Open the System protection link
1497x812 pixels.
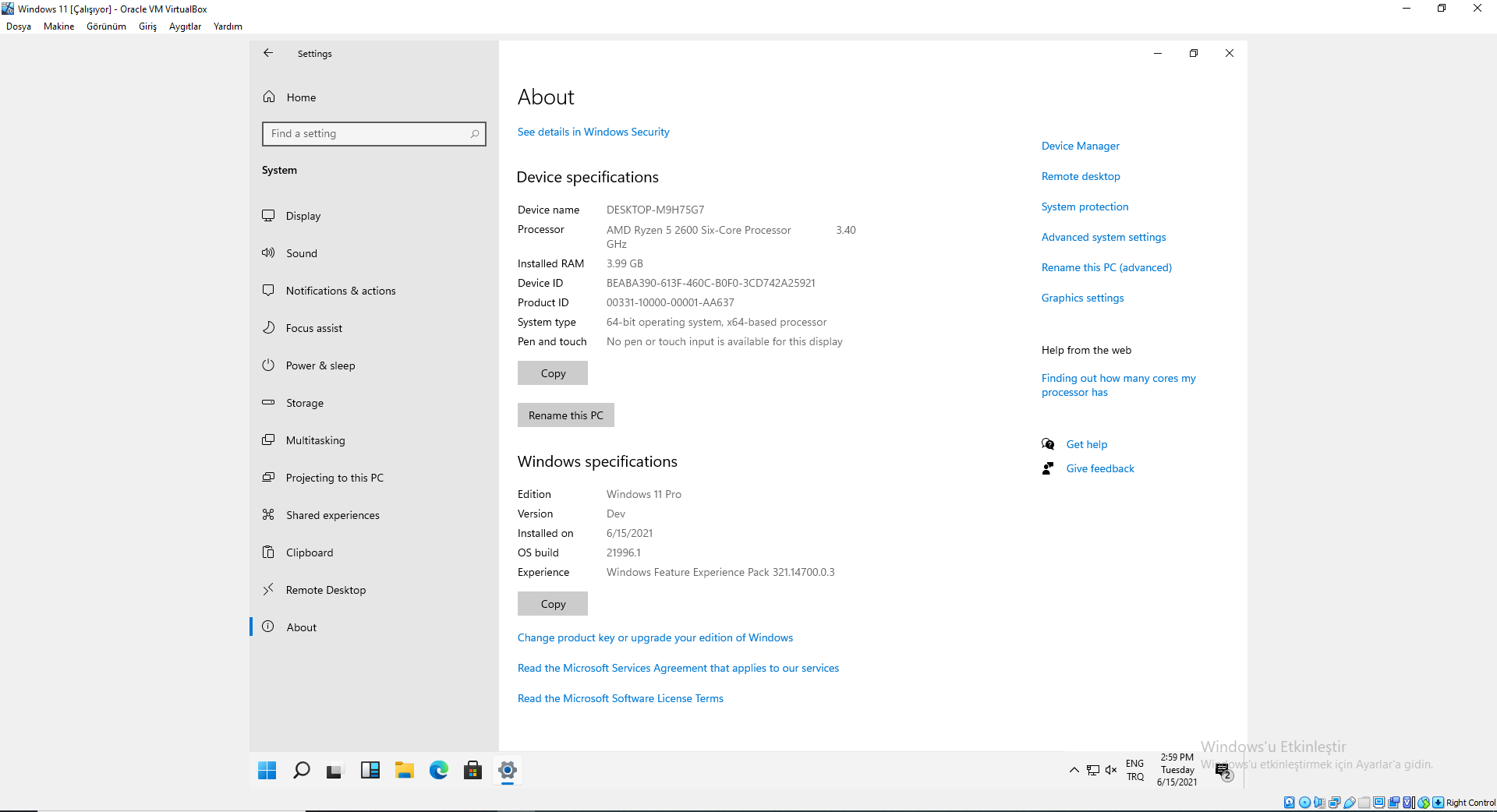[x=1085, y=207]
